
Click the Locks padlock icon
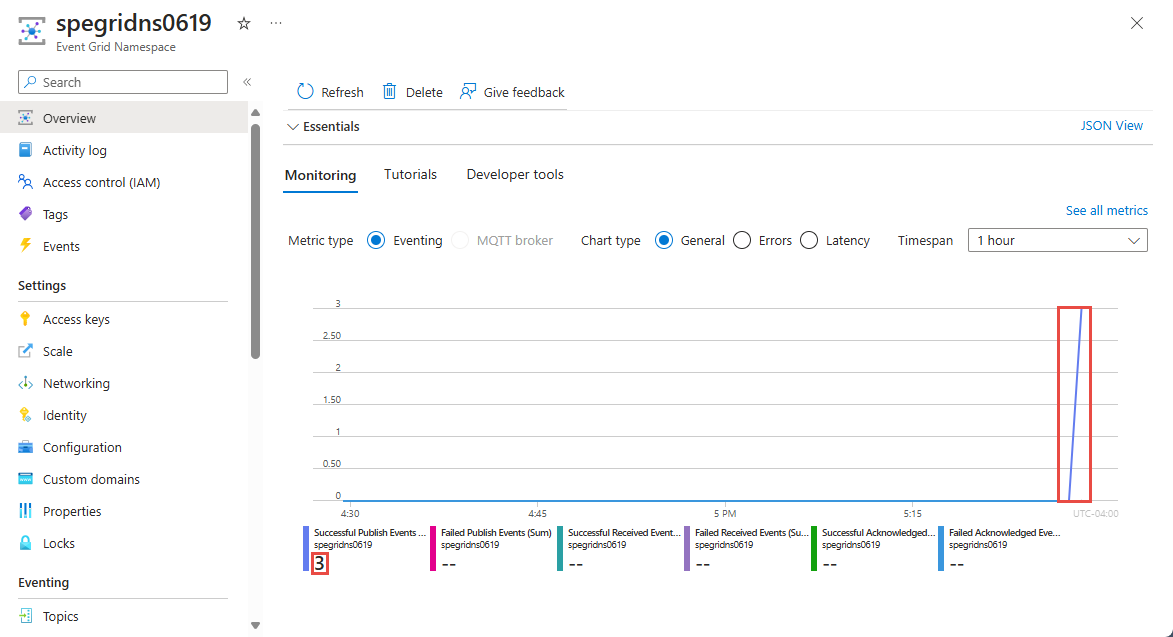pyautogui.click(x=25, y=543)
